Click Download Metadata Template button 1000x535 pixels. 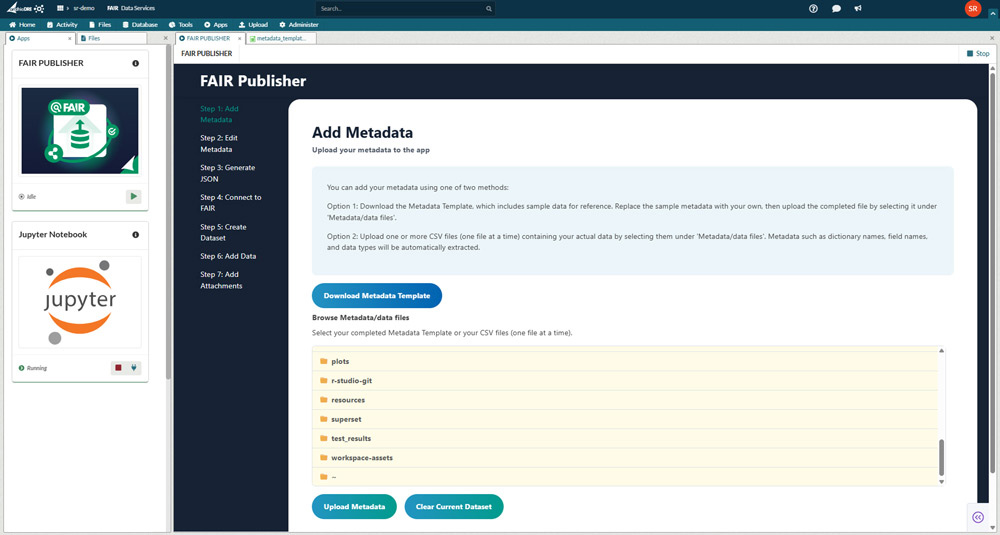pyautogui.click(x=376, y=296)
